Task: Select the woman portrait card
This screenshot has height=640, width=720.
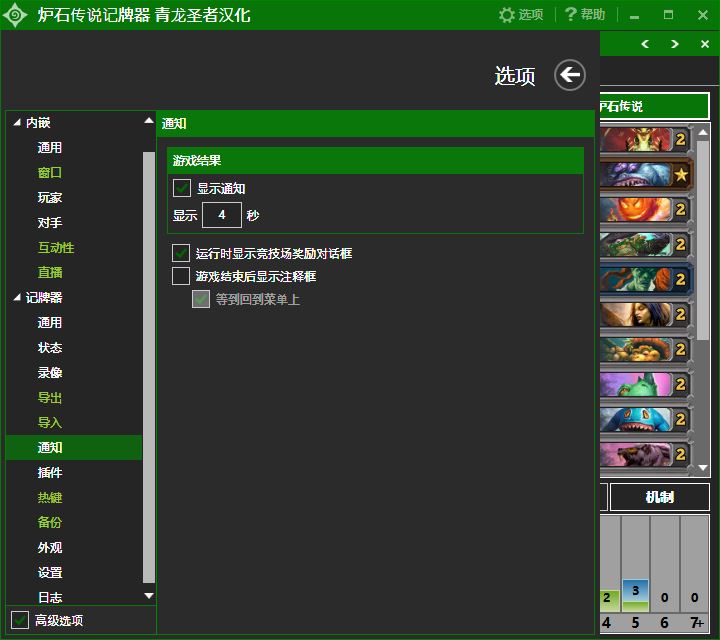Action: click(x=646, y=314)
